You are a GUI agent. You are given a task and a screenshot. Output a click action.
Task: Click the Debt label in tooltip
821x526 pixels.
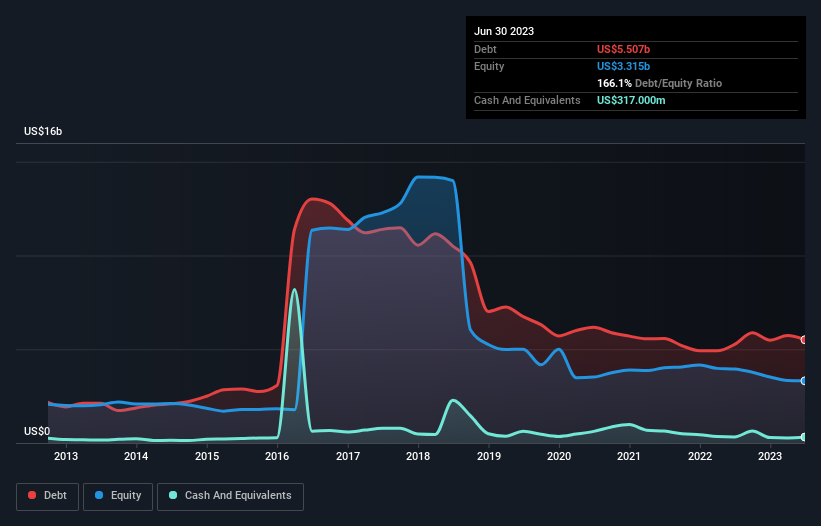pyautogui.click(x=485, y=49)
